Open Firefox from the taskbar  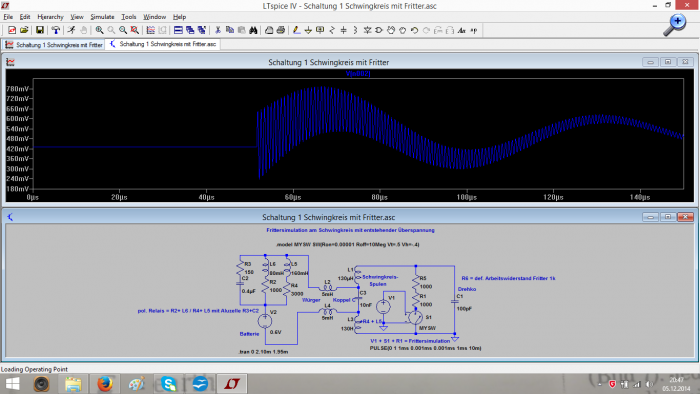pyautogui.click(x=104, y=383)
